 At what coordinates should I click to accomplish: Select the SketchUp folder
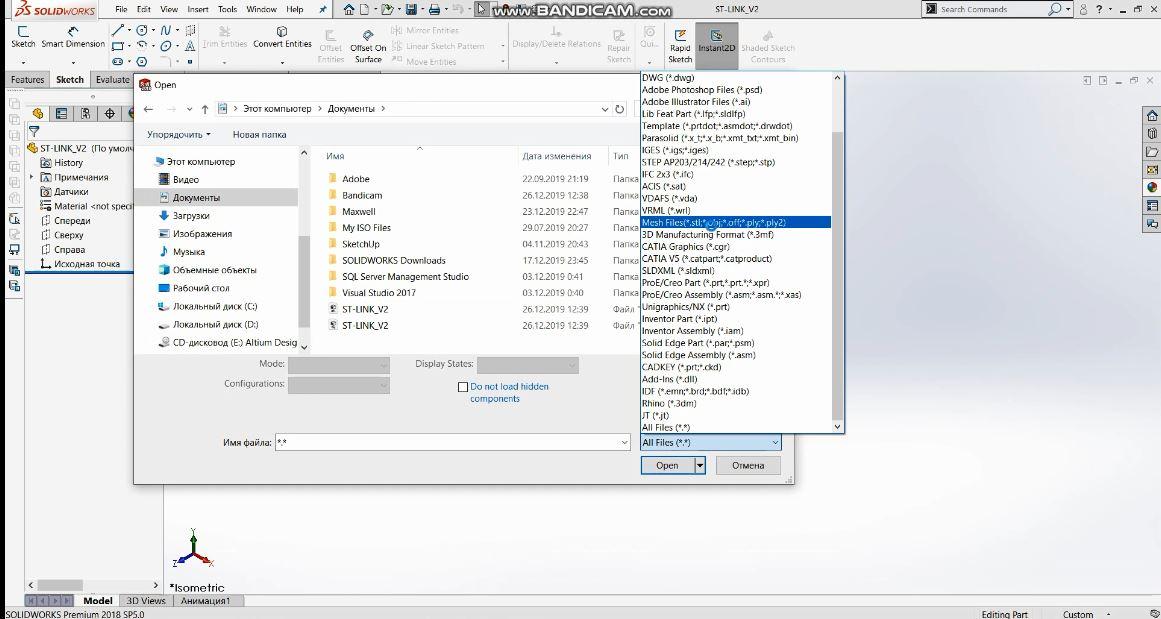(x=361, y=244)
